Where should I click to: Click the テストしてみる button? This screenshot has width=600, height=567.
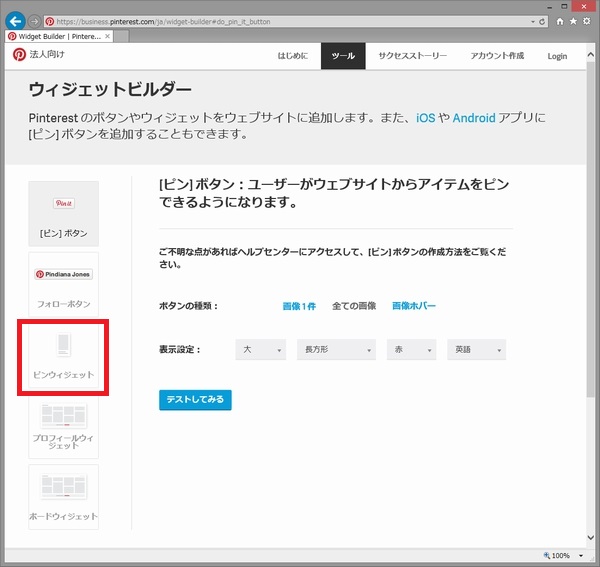(195, 400)
